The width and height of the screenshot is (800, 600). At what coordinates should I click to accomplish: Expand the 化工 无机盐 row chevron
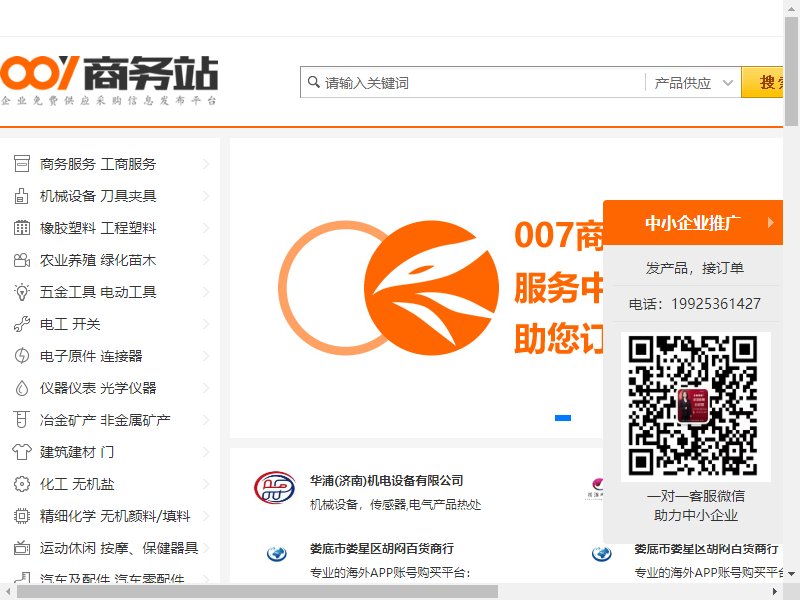click(206, 484)
